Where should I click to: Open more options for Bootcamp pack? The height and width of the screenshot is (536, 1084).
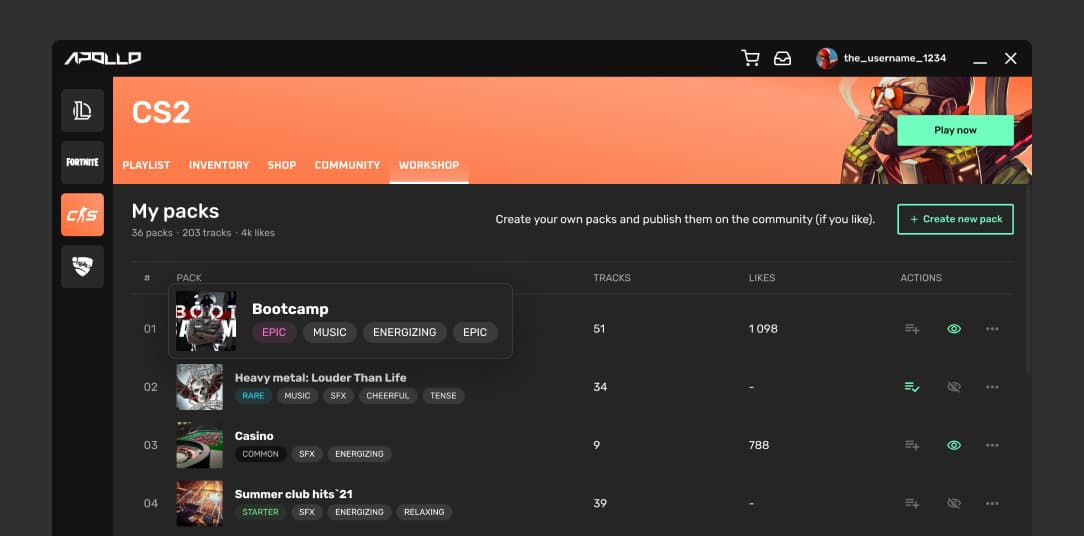pyautogui.click(x=992, y=329)
